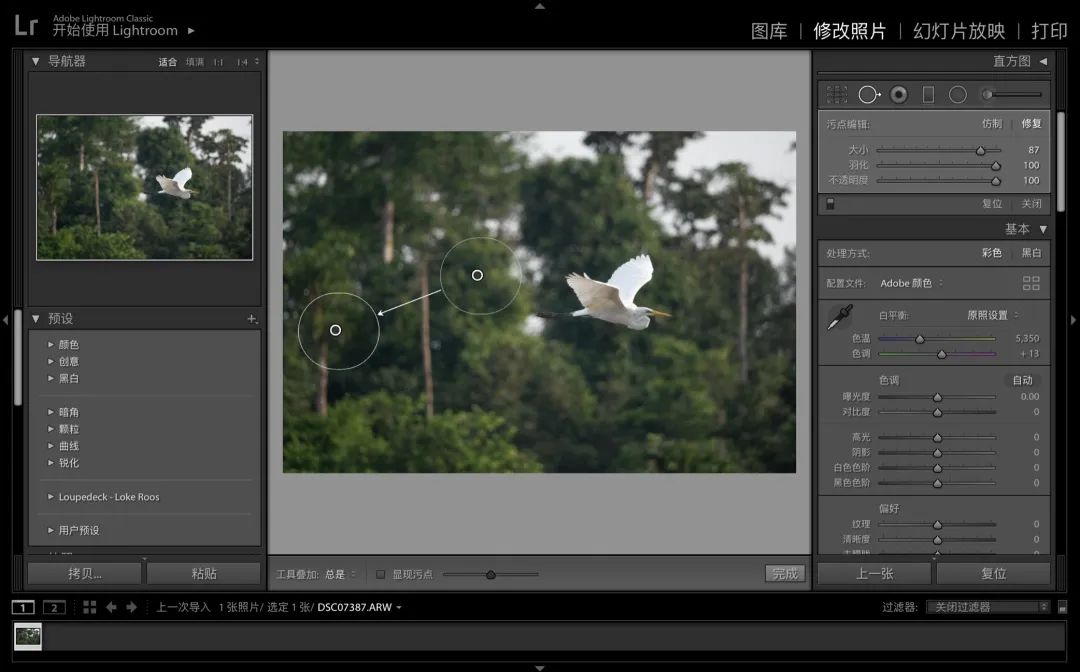Select the spot removal tool icon
The image size is (1080, 672).
point(868,94)
